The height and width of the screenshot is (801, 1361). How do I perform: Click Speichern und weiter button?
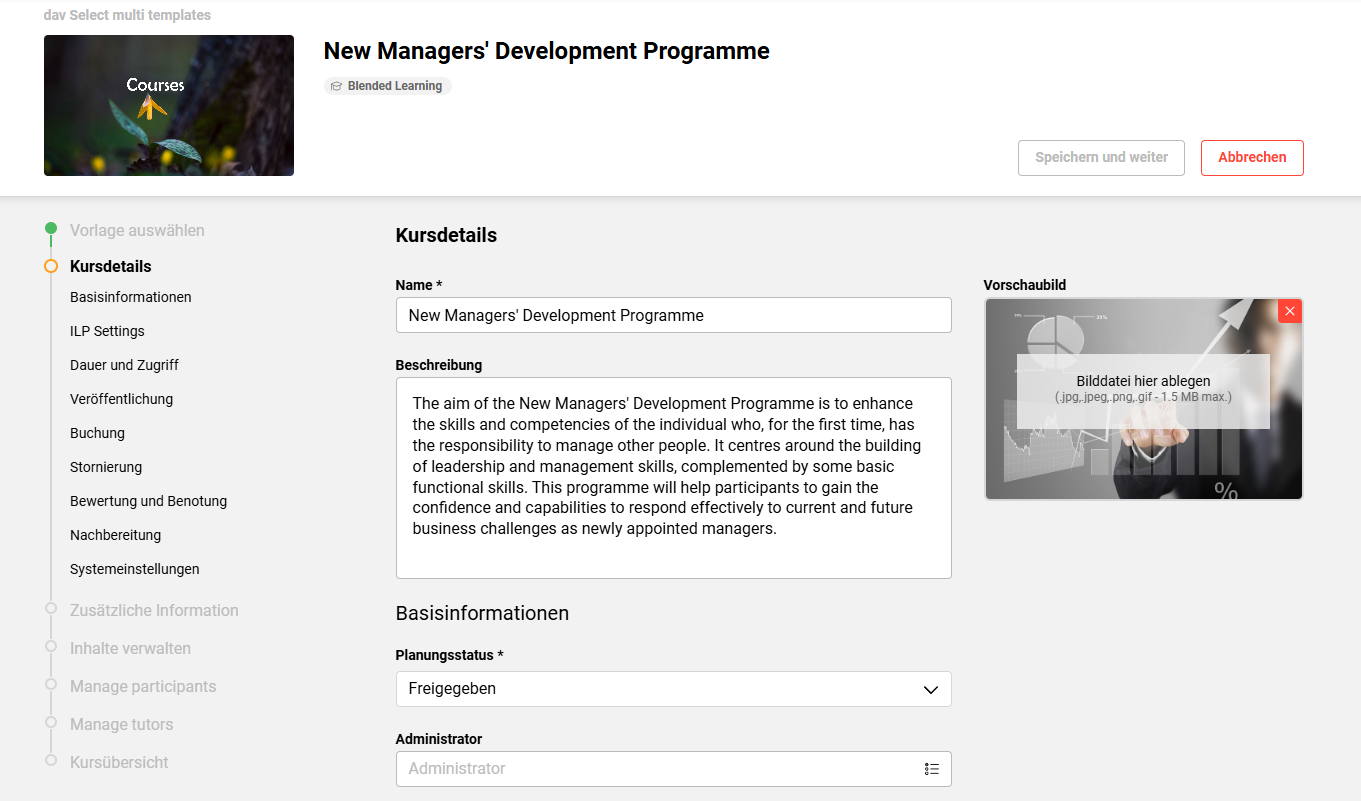click(x=1101, y=158)
